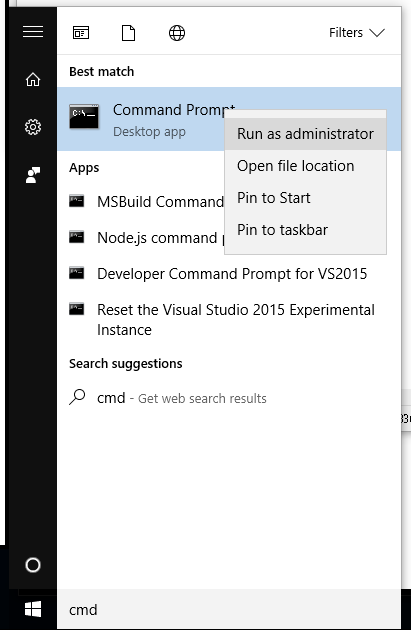Choose Run as administrator
This screenshot has height=630, width=411.
tap(305, 134)
